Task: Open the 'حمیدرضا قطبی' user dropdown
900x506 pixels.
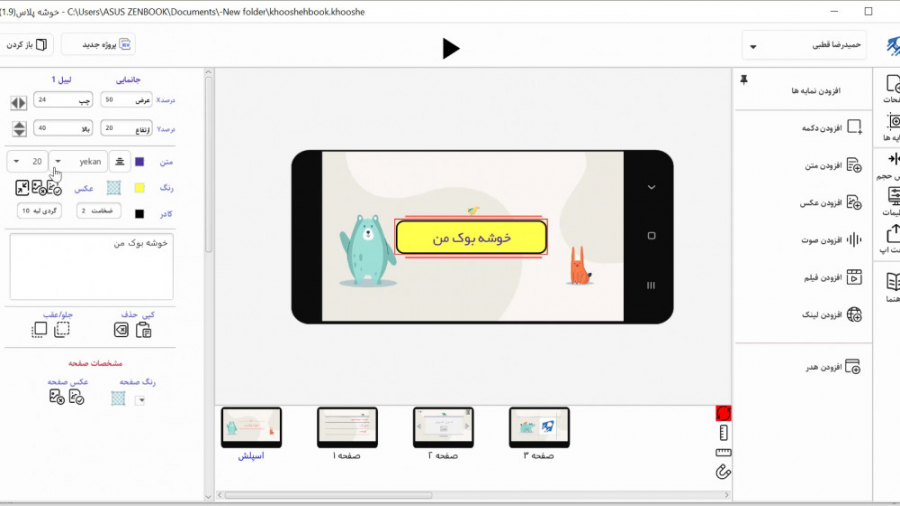Action: point(804,45)
